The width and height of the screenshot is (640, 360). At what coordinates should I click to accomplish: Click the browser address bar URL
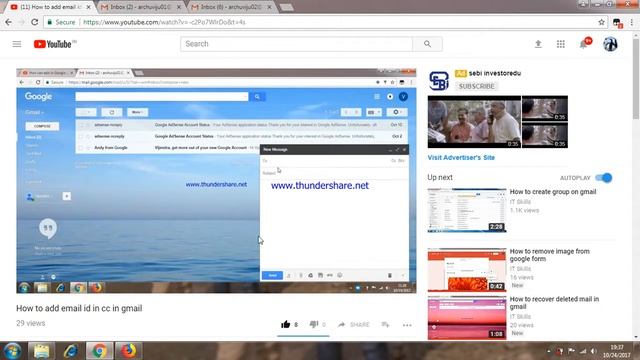[164, 22]
